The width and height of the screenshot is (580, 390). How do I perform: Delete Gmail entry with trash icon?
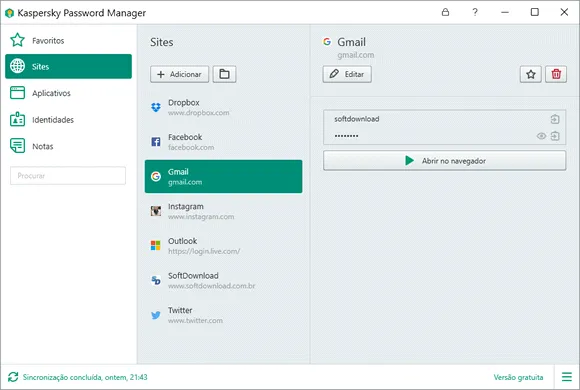coord(556,74)
